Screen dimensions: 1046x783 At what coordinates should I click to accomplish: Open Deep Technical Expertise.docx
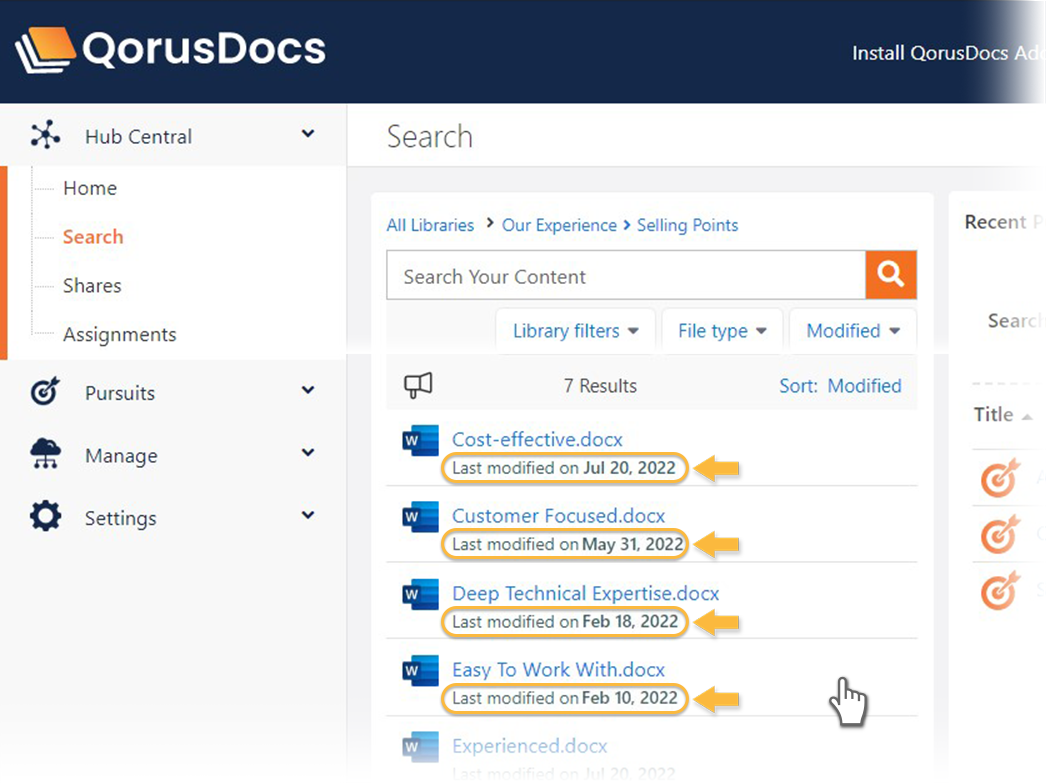click(x=586, y=593)
